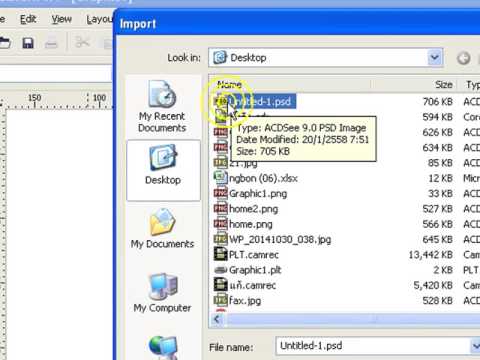Open the Look in Desktop combo box
Screen dimensions: 480x360
[x=326, y=58]
